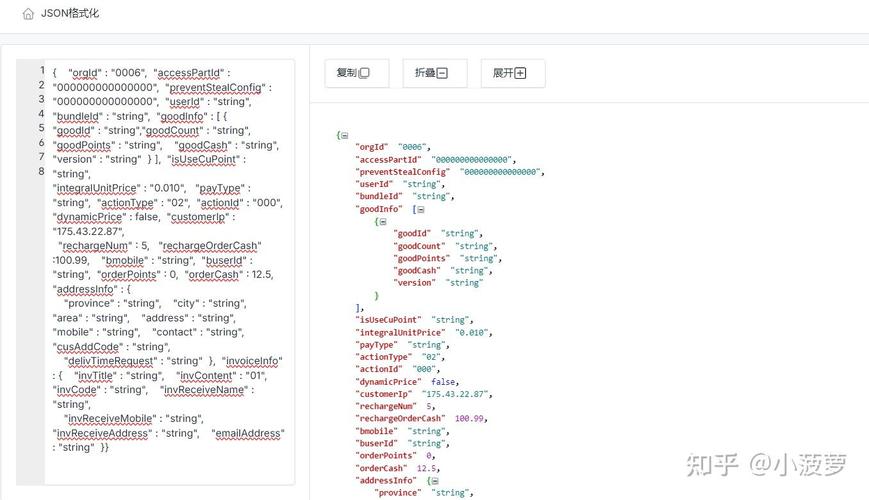Click line number 8 in editor gutter
The width and height of the screenshot is (869, 500).
pos(42,171)
